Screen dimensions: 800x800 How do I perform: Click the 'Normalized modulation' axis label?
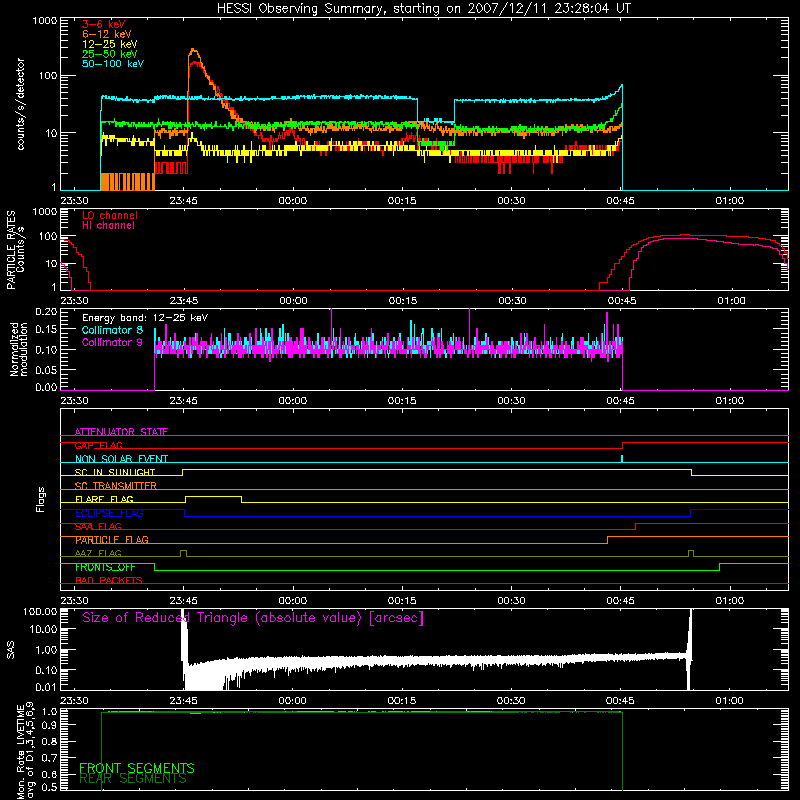click(x=18, y=349)
